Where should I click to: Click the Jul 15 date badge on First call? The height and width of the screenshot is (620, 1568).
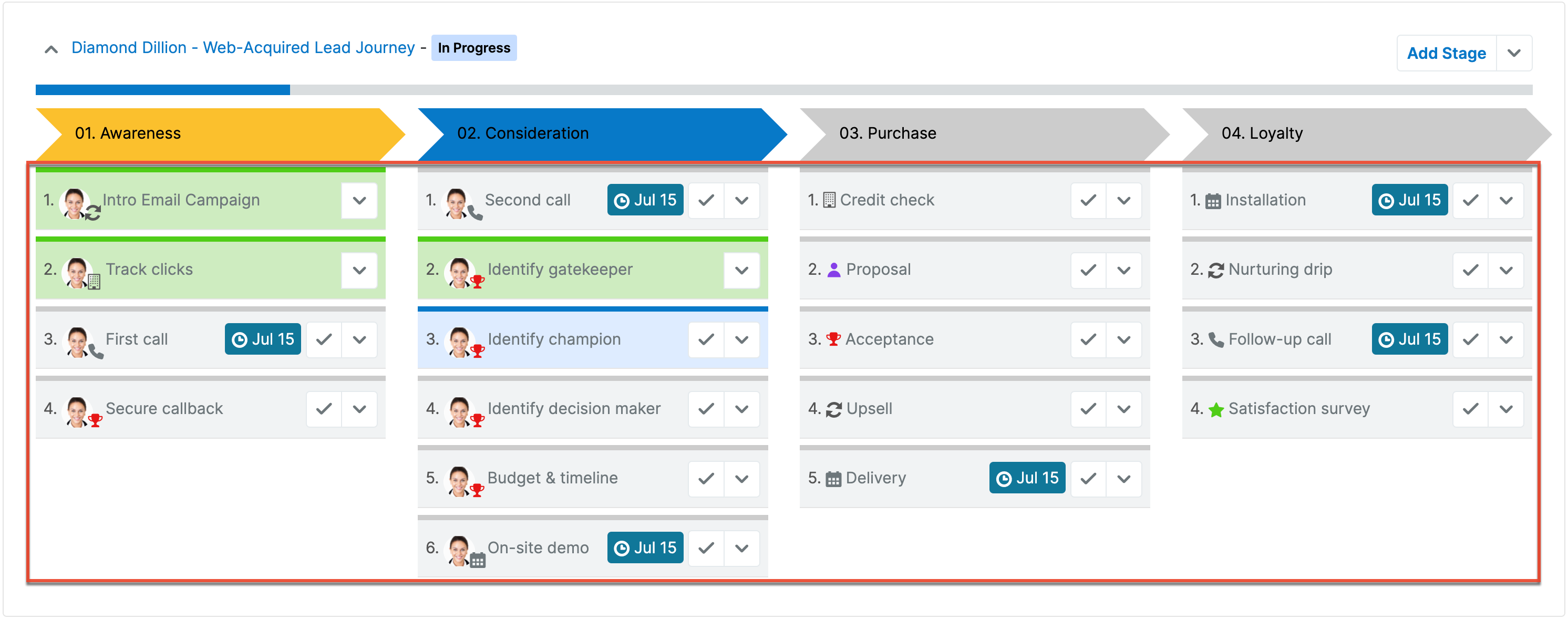[x=262, y=339]
